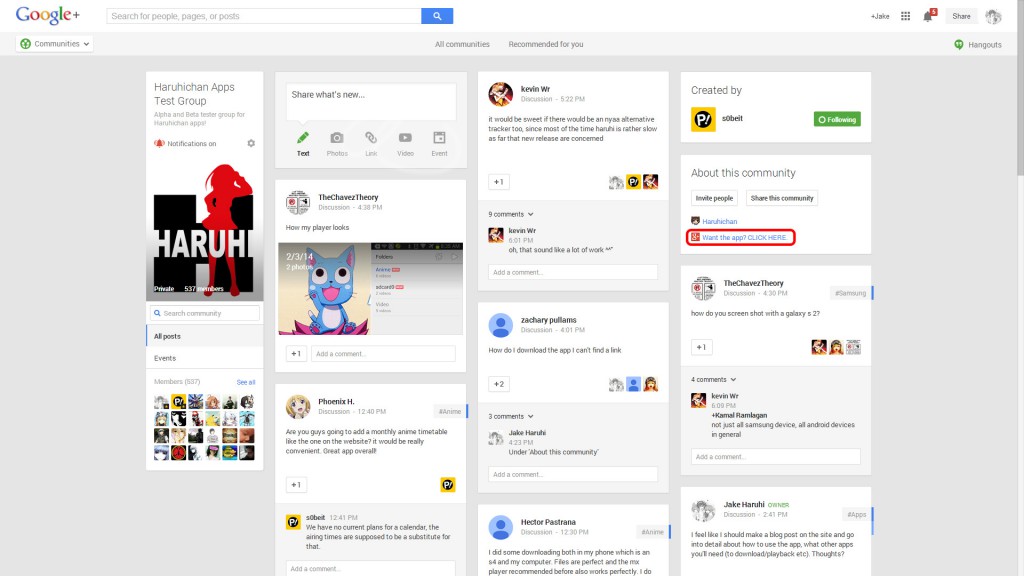This screenshot has height=576, width=1024.
Task: Focus the Search community field
Action: click(x=204, y=313)
